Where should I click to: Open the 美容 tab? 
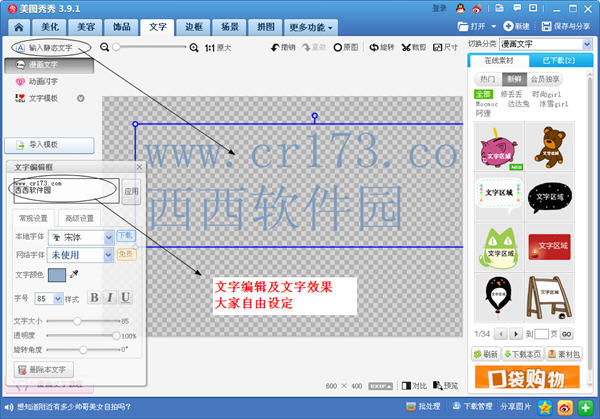pyautogui.click(x=86, y=27)
